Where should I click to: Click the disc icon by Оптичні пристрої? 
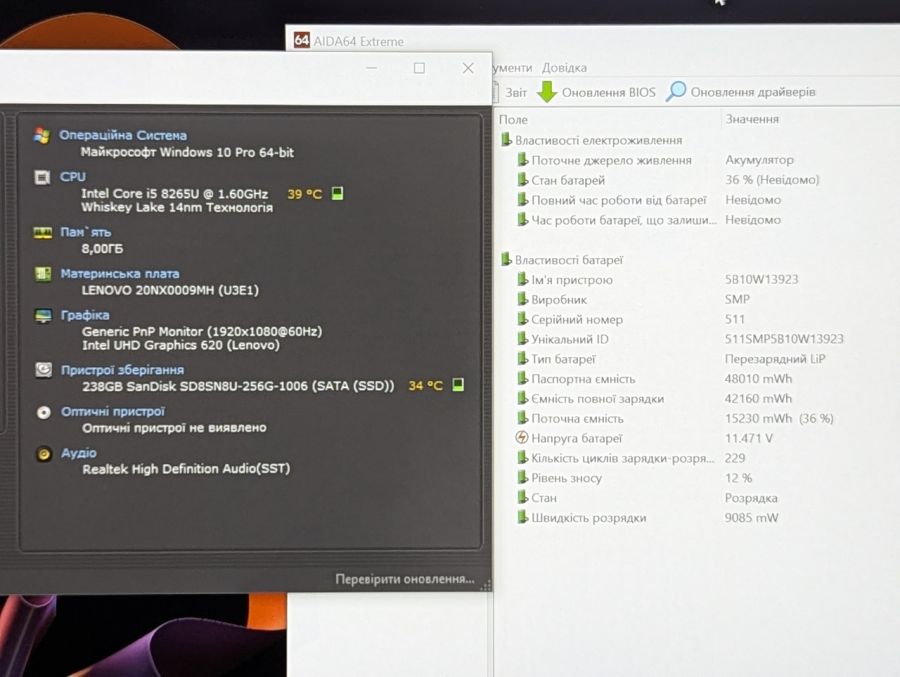(x=44, y=412)
